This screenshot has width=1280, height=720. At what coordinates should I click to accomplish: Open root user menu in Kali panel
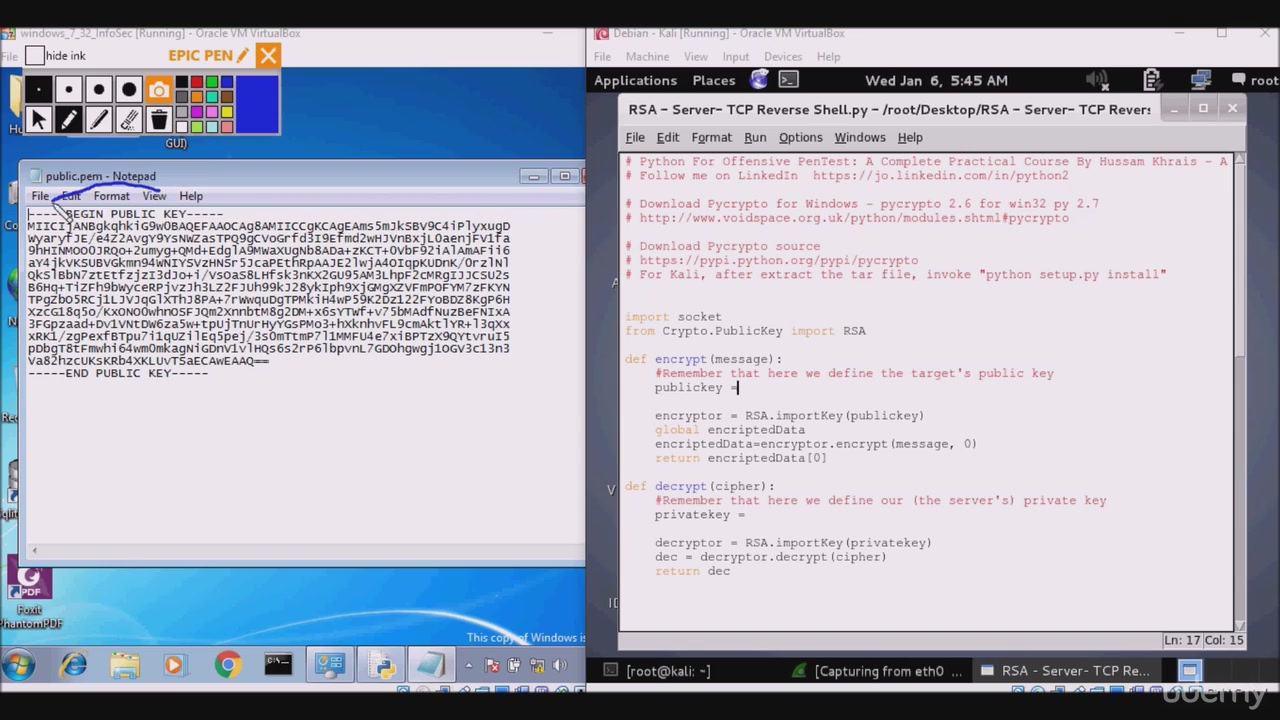pyautogui.click(x=1255, y=81)
